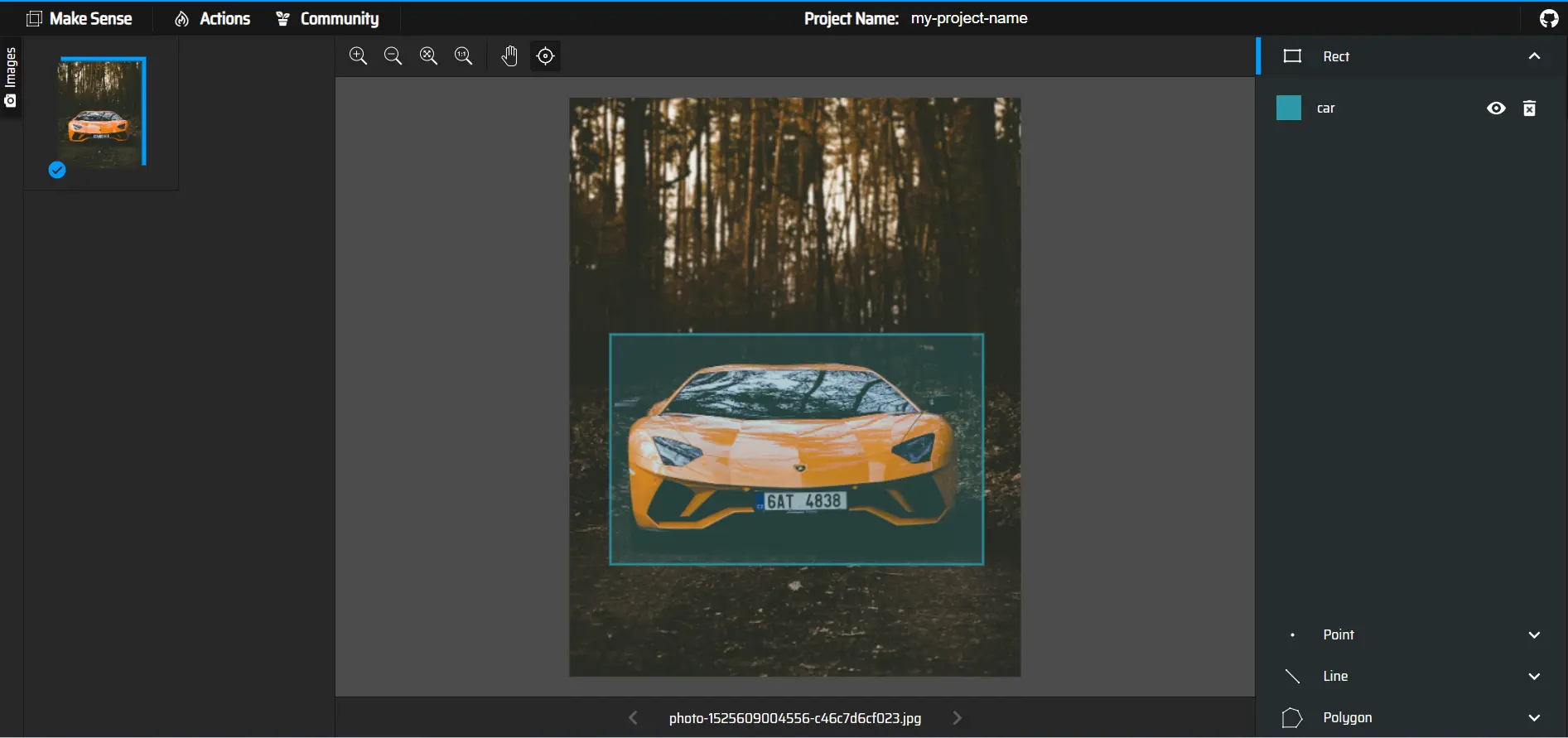
Task: Expand the Line annotation section
Action: [x=1534, y=677]
